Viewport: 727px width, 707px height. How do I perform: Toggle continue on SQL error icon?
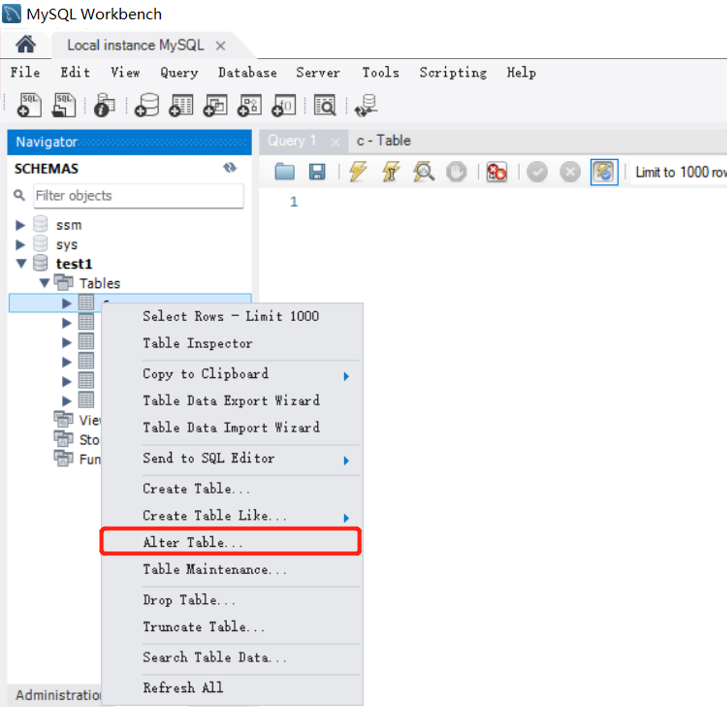pyautogui.click(x=497, y=172)
